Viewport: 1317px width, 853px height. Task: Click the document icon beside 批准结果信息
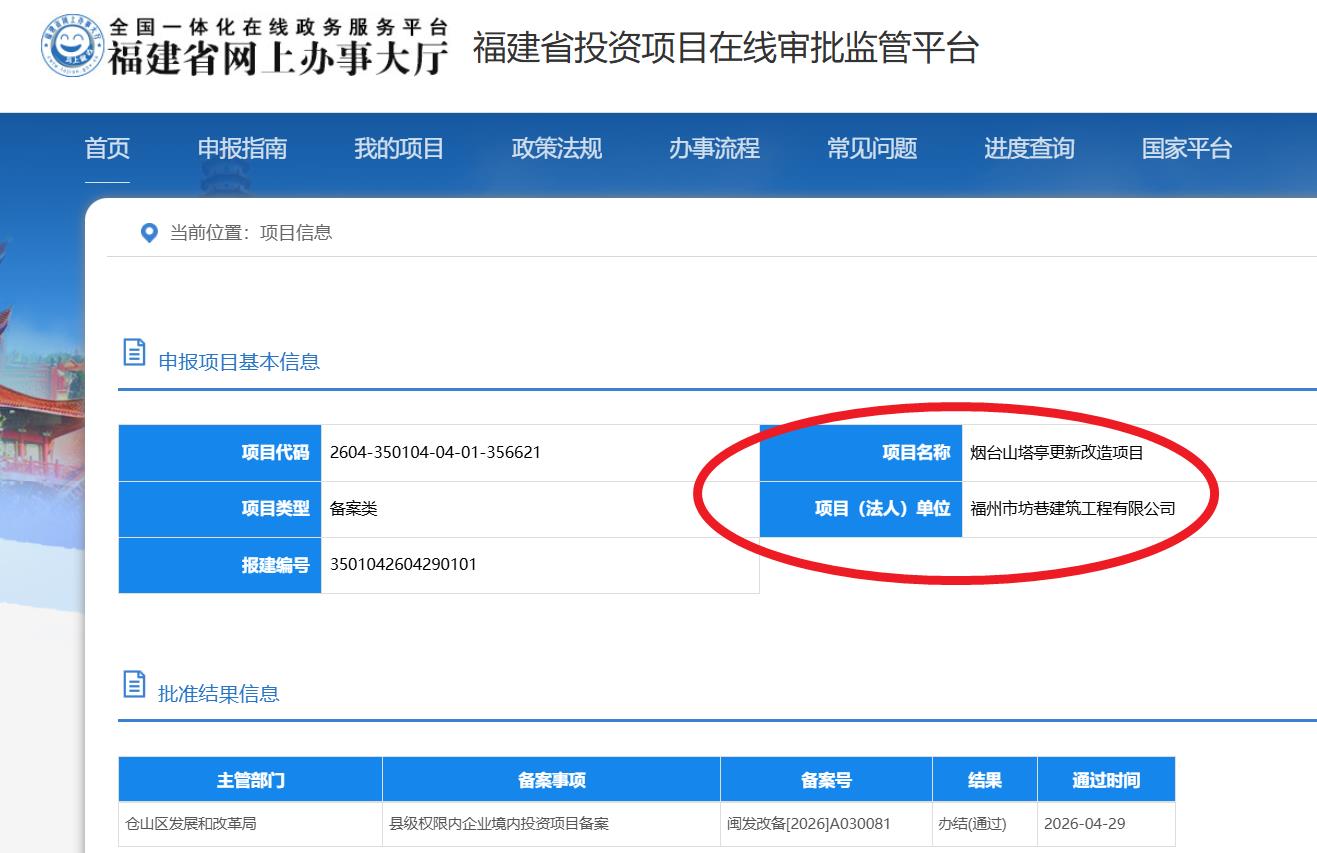click(133, 684)
